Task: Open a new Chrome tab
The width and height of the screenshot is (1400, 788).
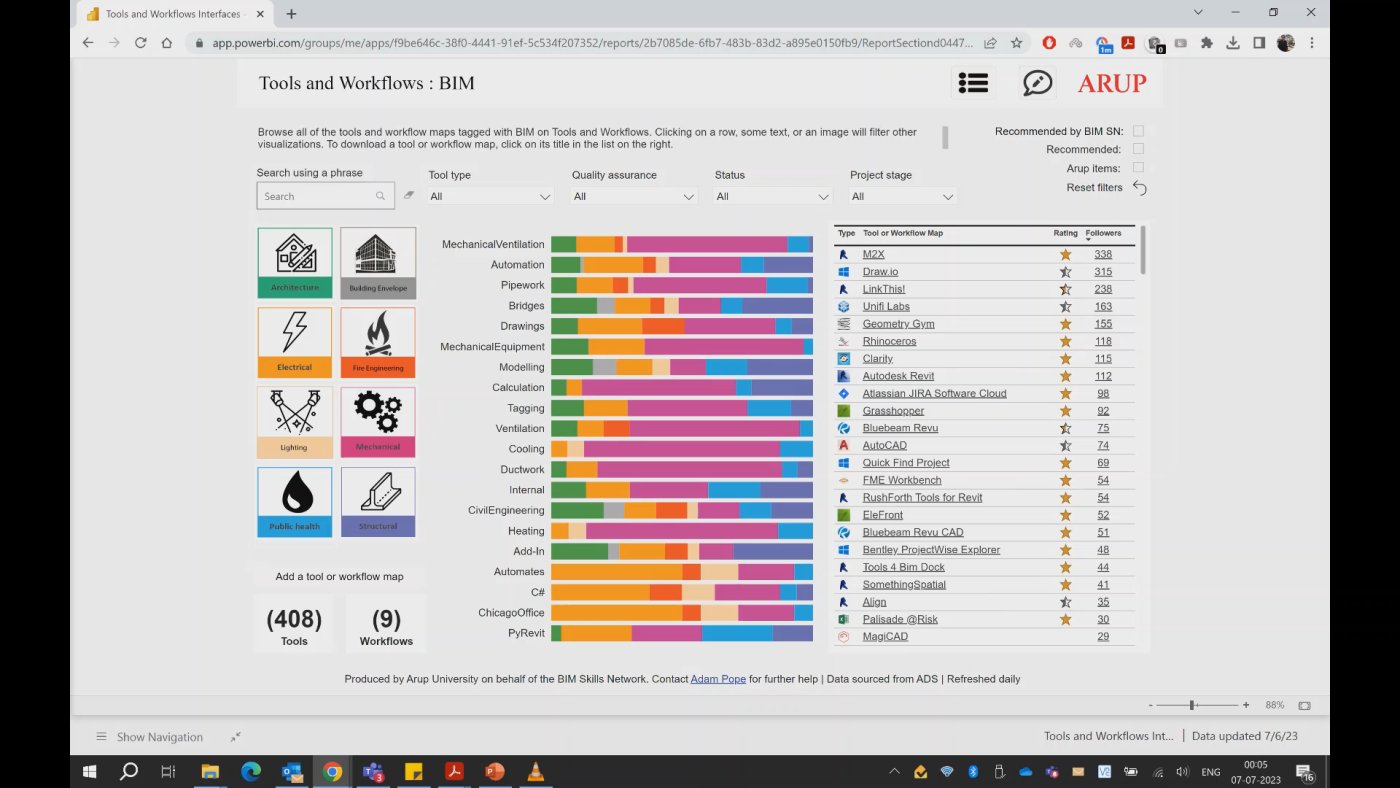Action: click(x=292, y=14)
